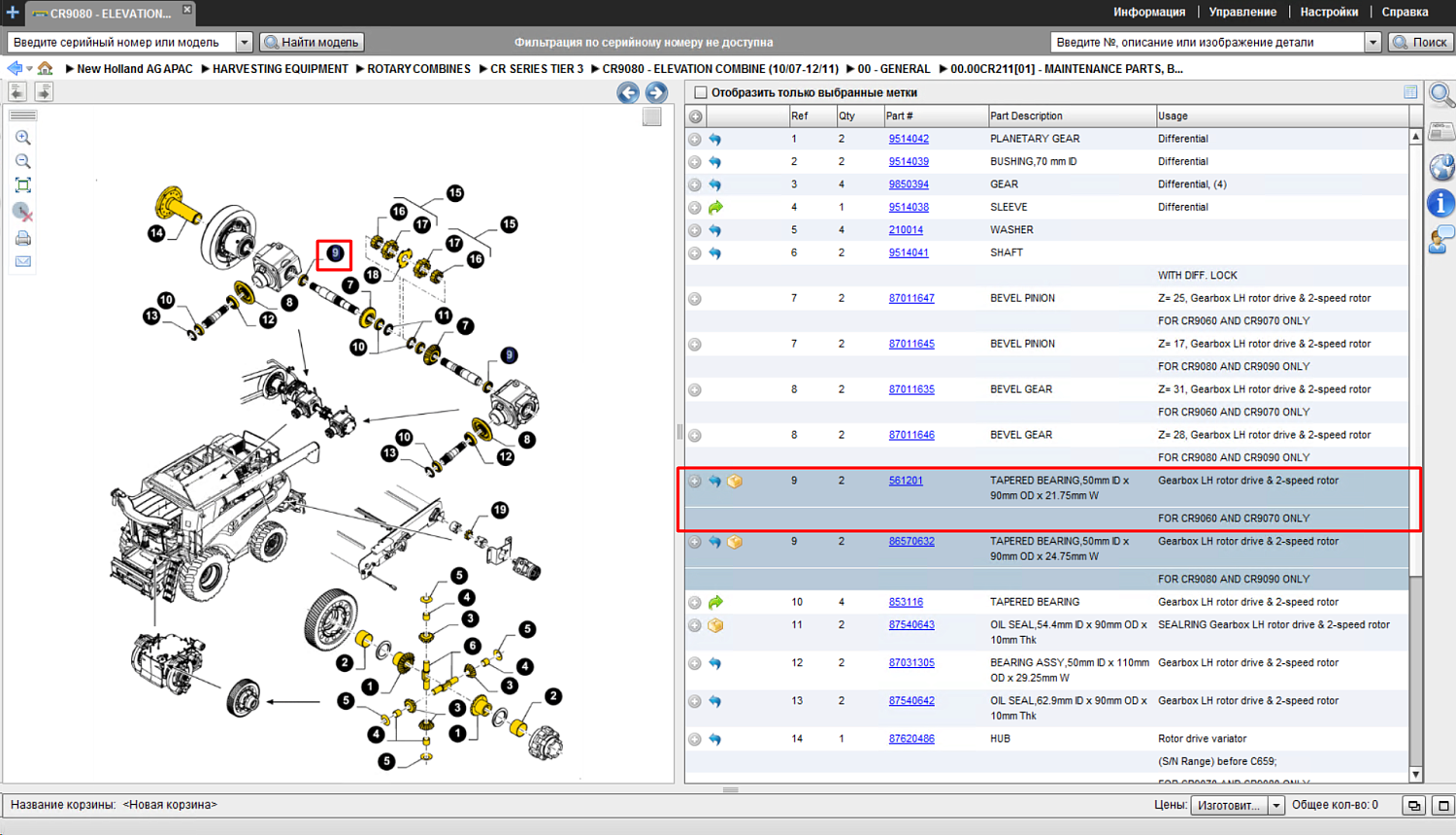
Task: Go to CR SERIES TIER 3 in the breadcrumb
Action: tap(537, 69)
